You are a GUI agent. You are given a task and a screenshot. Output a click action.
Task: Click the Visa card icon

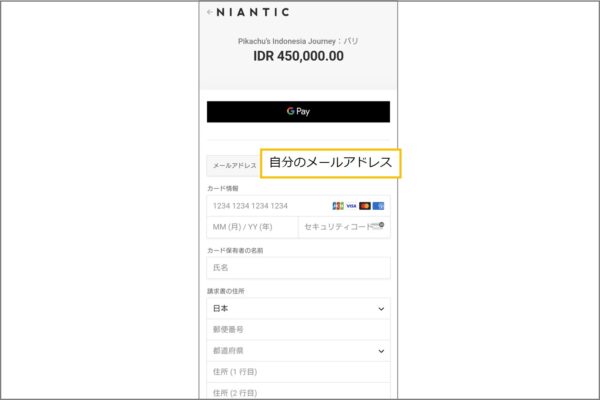(351, 206)
